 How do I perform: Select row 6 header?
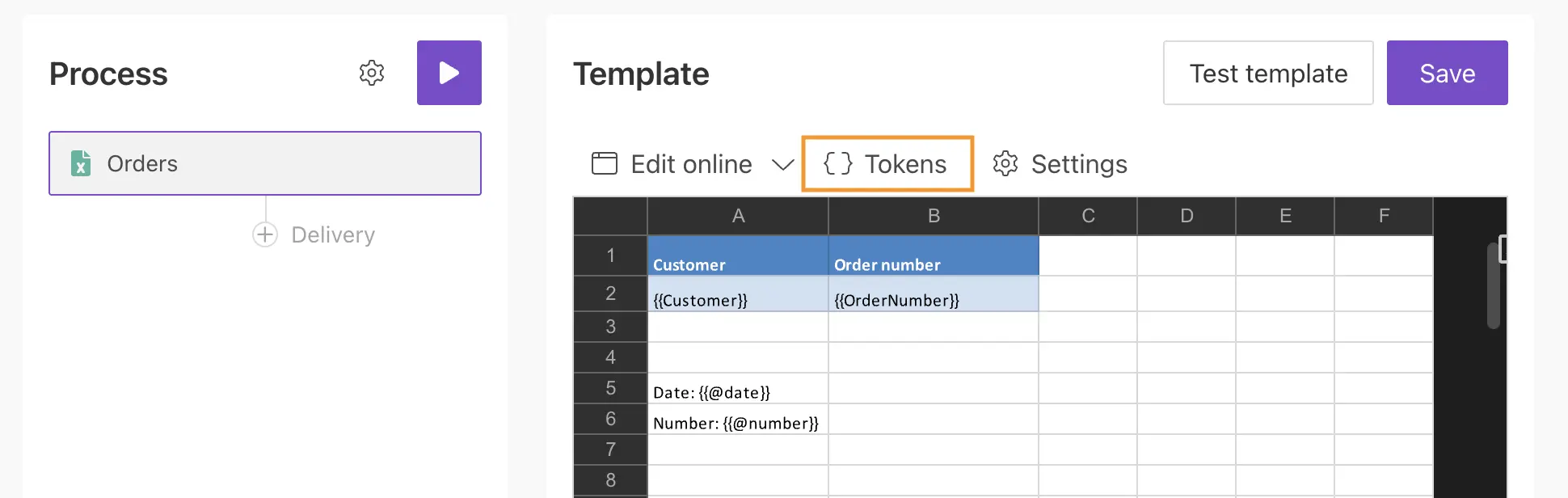610,419
